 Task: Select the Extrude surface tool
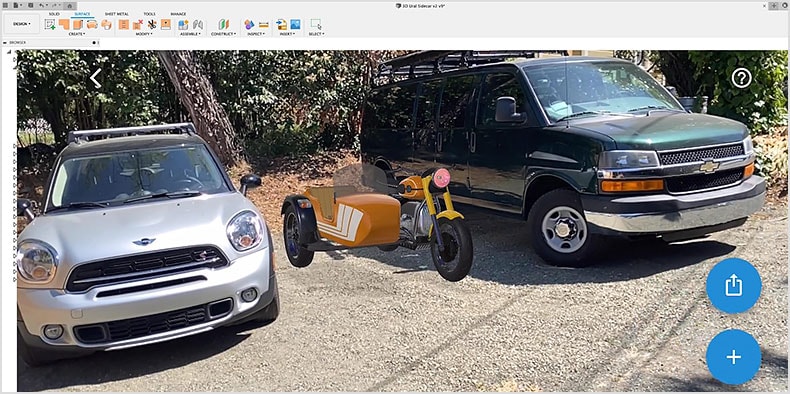pyautogui.click(x=64, y=24)
